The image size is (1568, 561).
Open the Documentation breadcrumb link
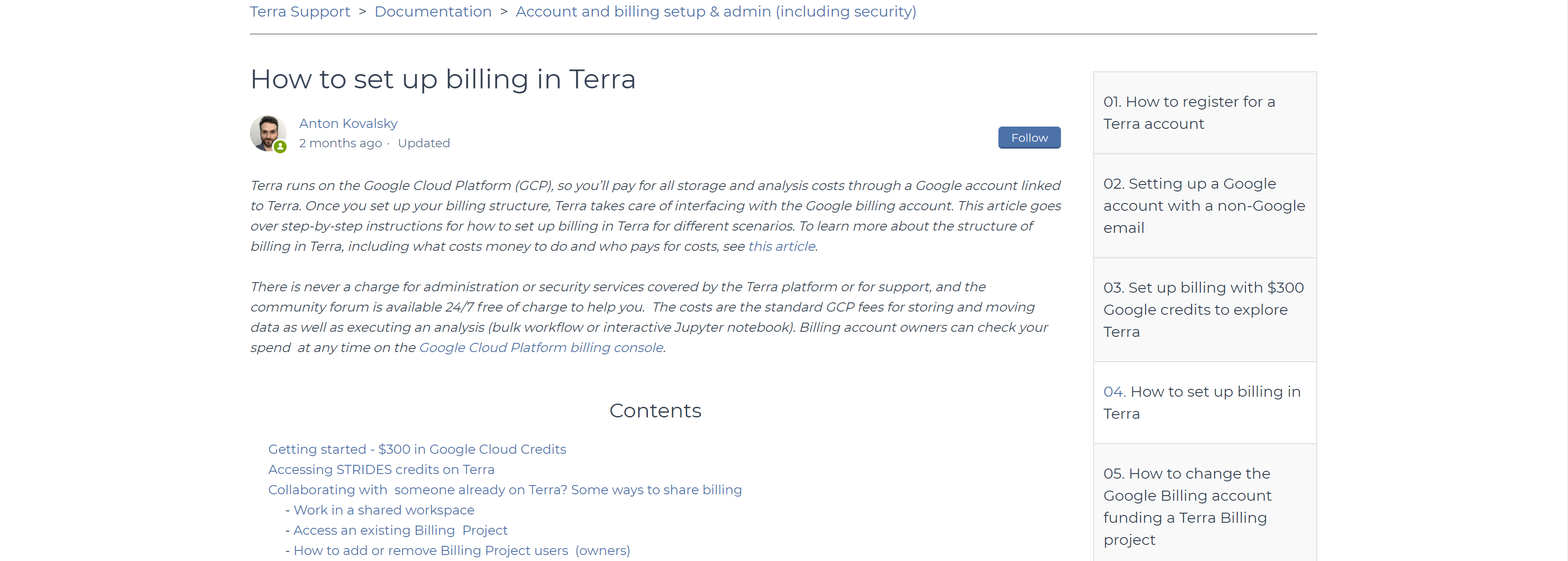coord(433,11)
